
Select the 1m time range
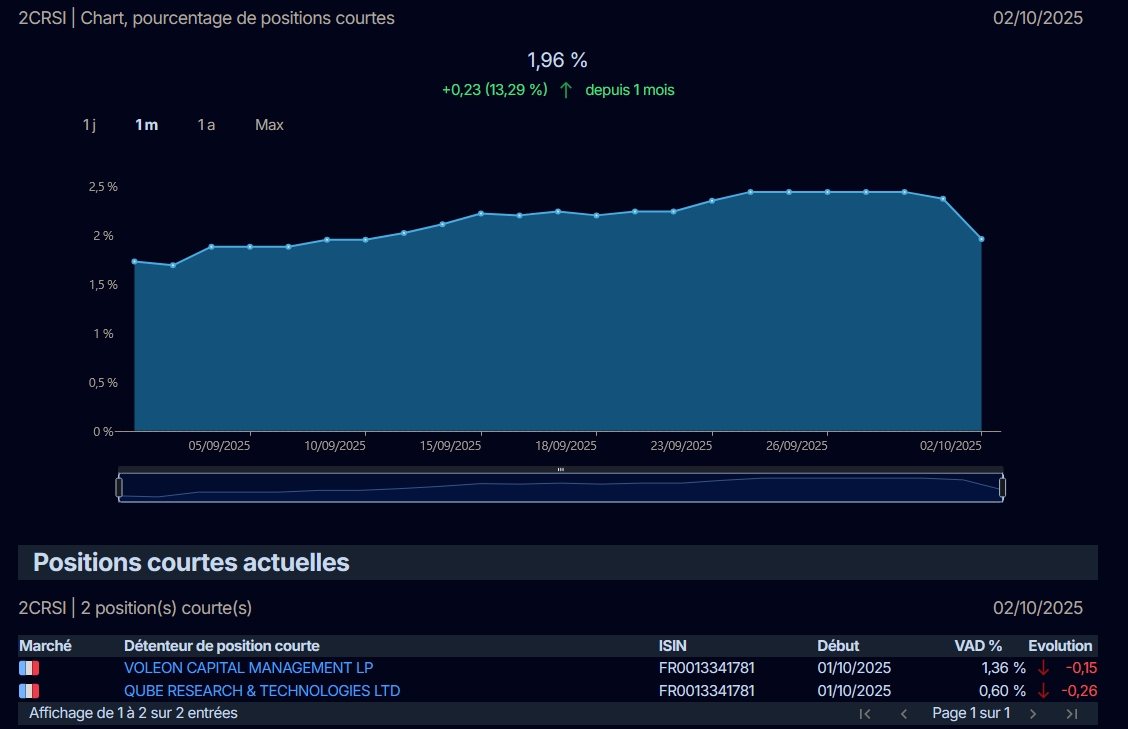[x=147, y=125]
